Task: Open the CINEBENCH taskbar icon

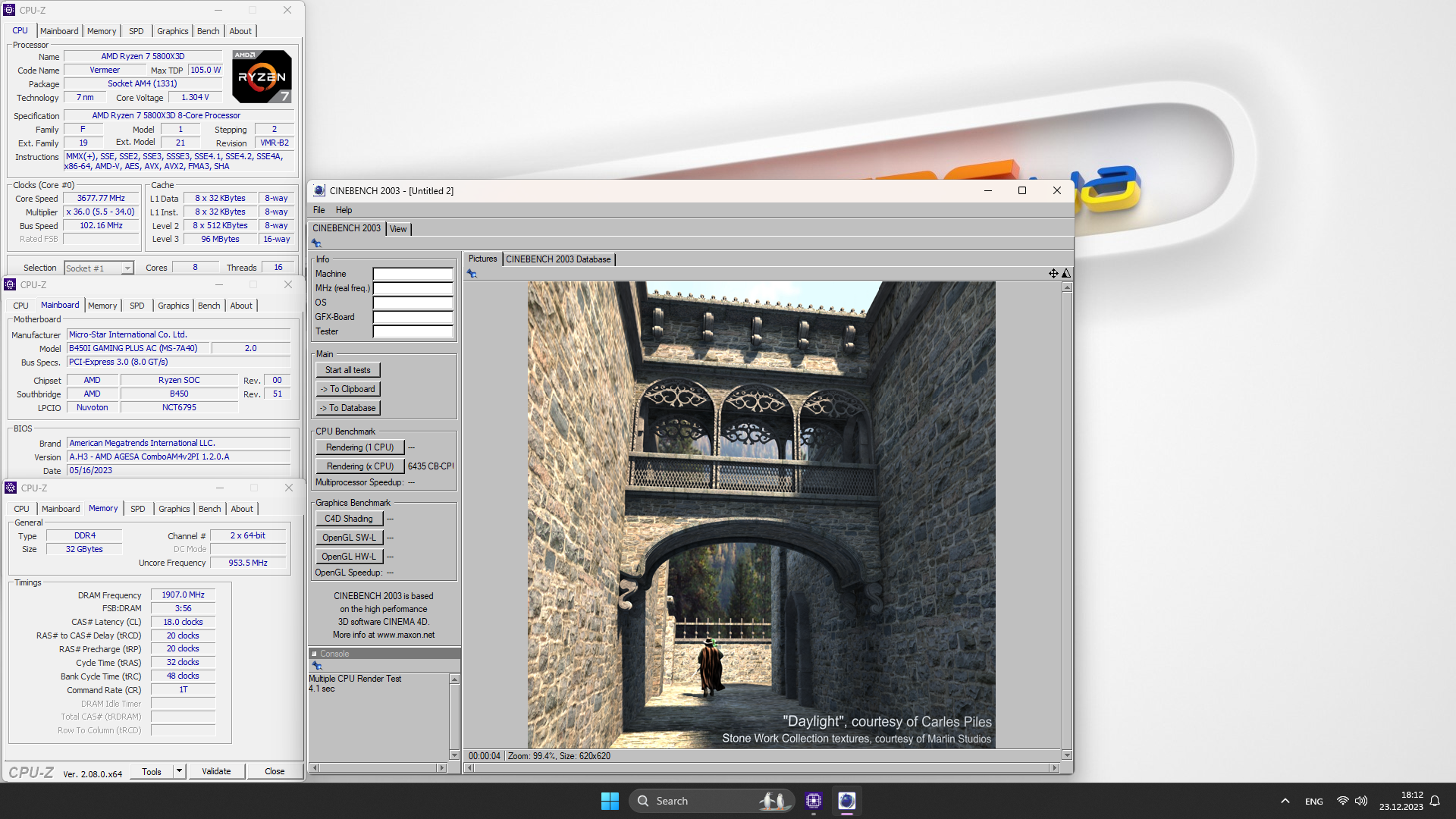Action: [847, 801]
